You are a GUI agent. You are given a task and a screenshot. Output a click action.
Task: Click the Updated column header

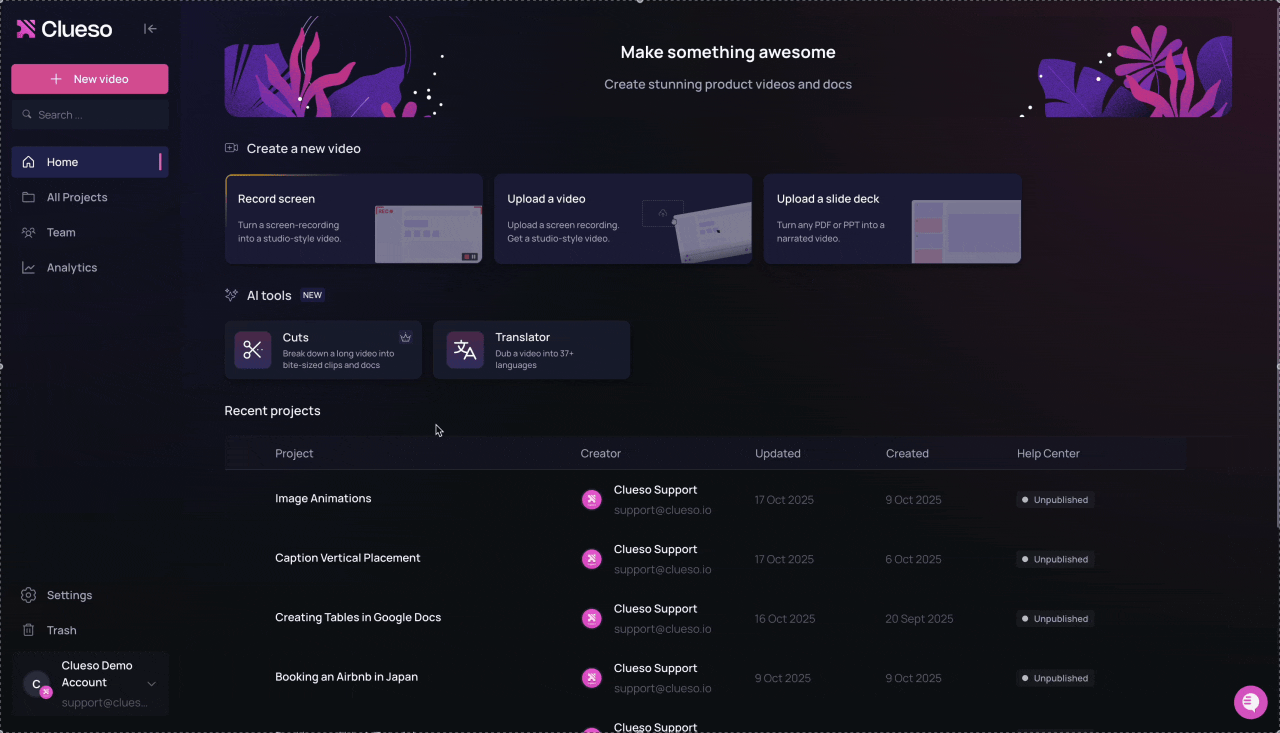point(778,454)
